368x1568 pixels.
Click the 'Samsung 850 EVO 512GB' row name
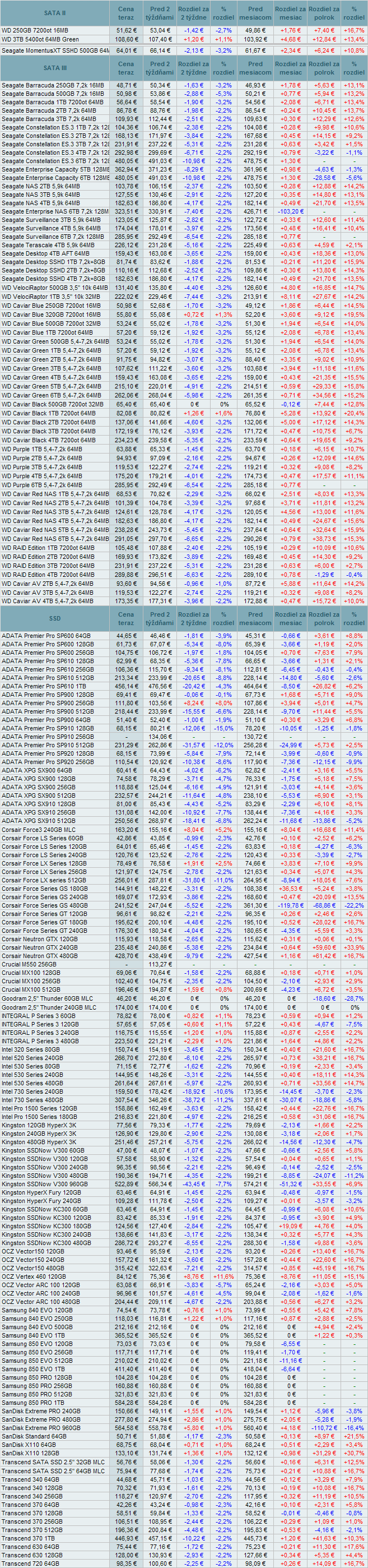point(36,1361)
